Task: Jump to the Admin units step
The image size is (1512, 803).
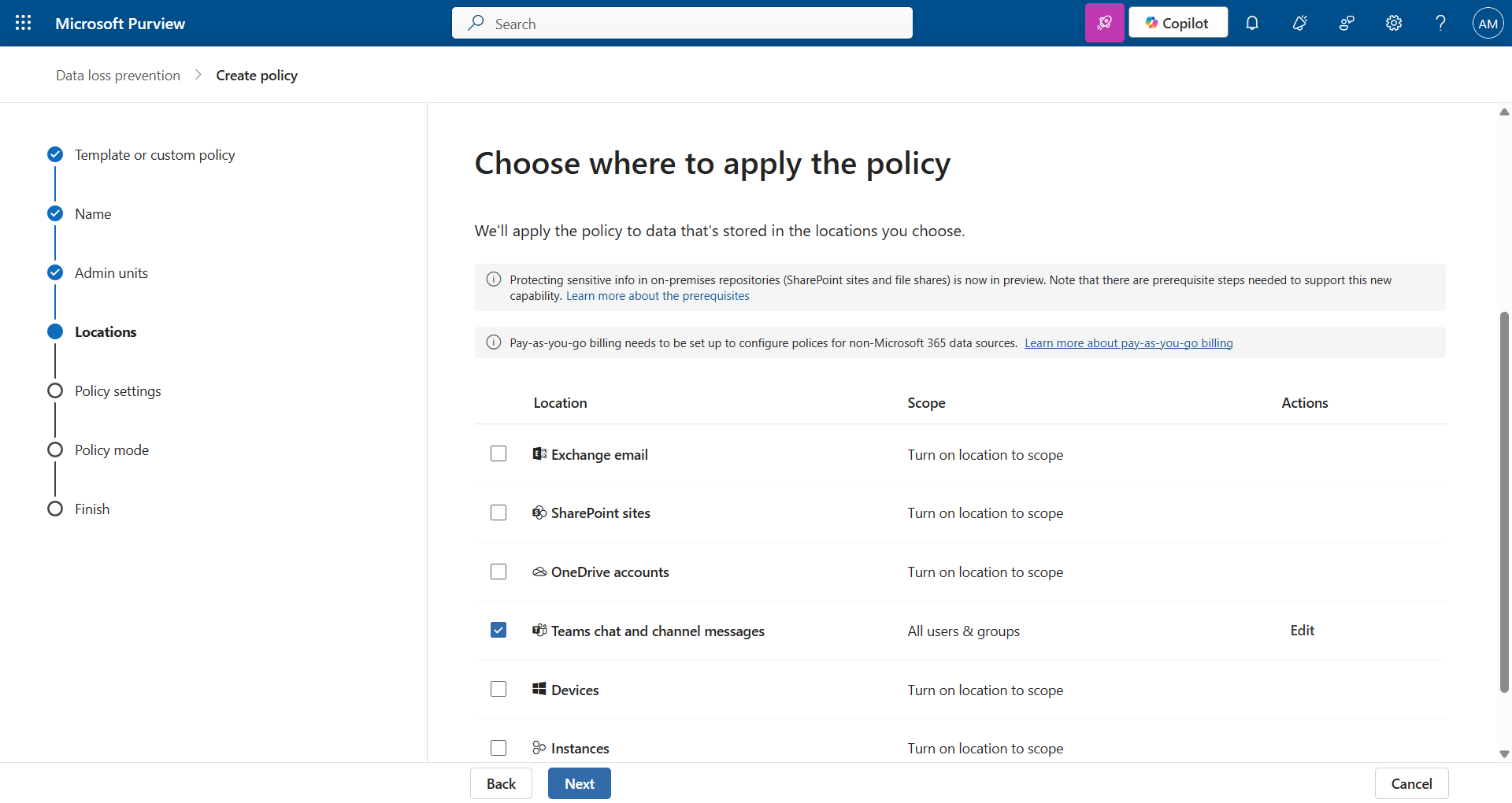Action: pyautogui.click(x=111, y=273)
